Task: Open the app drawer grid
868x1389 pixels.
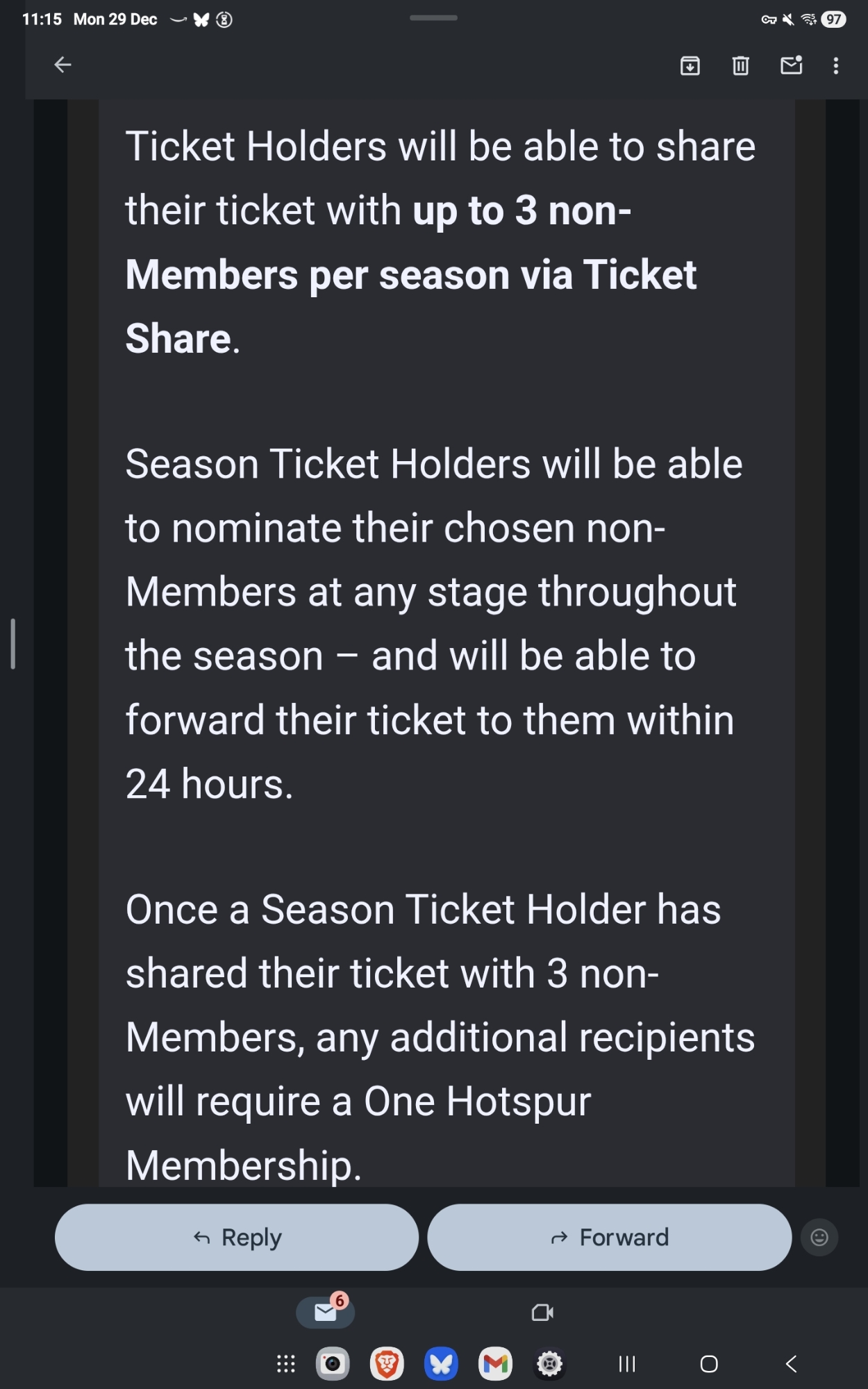Action: (x=286, y=1364)
